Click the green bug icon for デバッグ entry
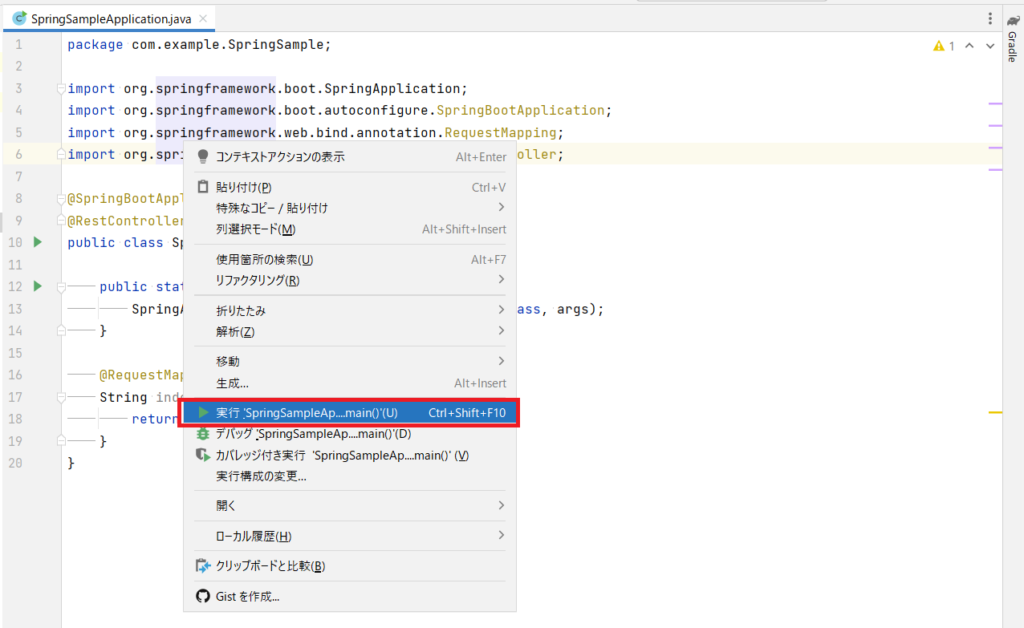Screen dimensions: 1024x628 pos(203,434)
